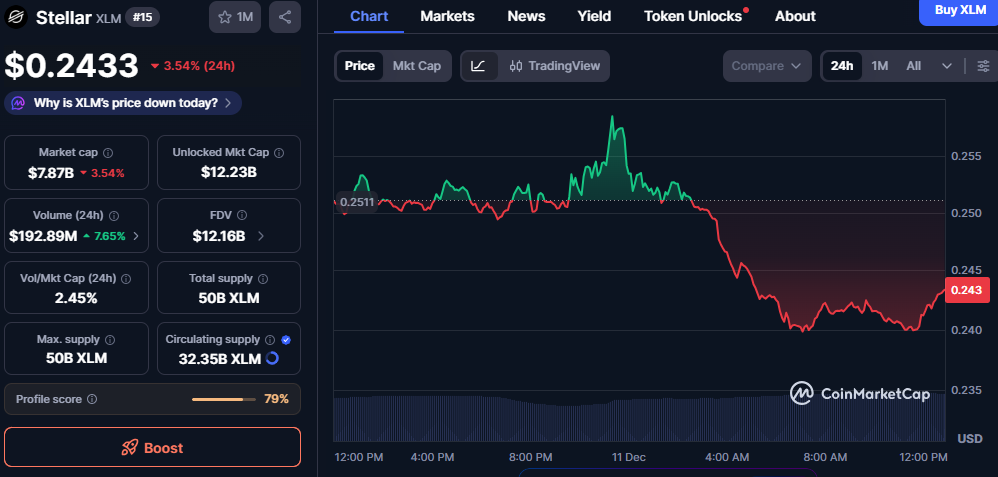Click the USD currency label on chart

[970, 438]
